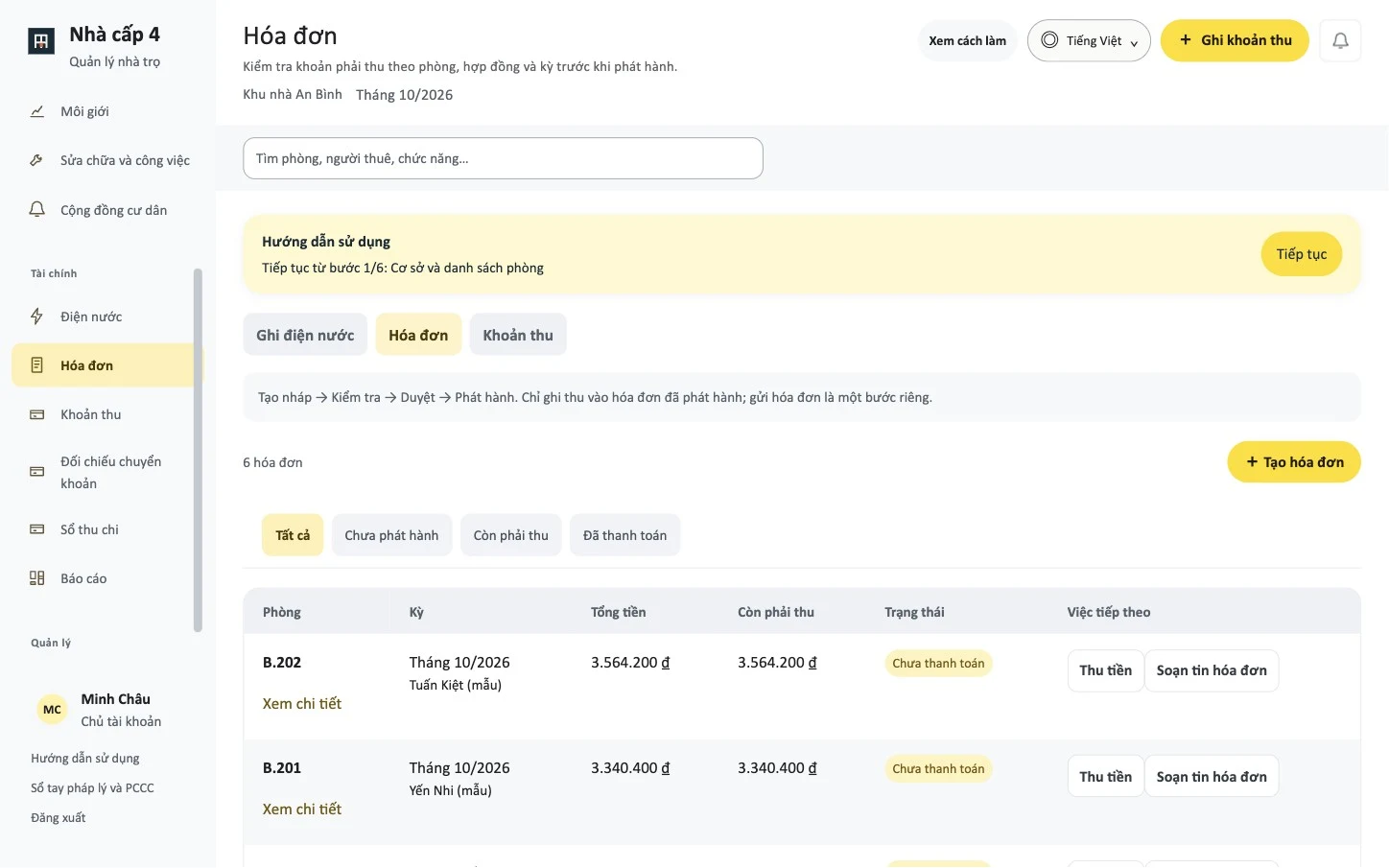Click the MC avatar circle
The height and width of the screenshot is (868, 1389).
[52, 710]
